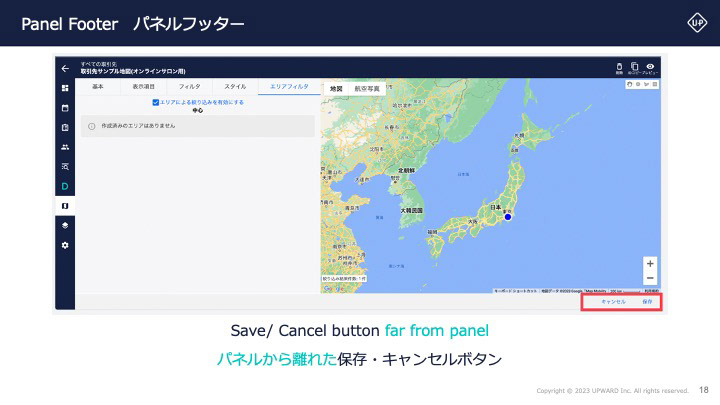Open the calendar icon in sidebar
The width and height of the screenshot is (720, 405).
pyautogui.click(x=65, y=108)
